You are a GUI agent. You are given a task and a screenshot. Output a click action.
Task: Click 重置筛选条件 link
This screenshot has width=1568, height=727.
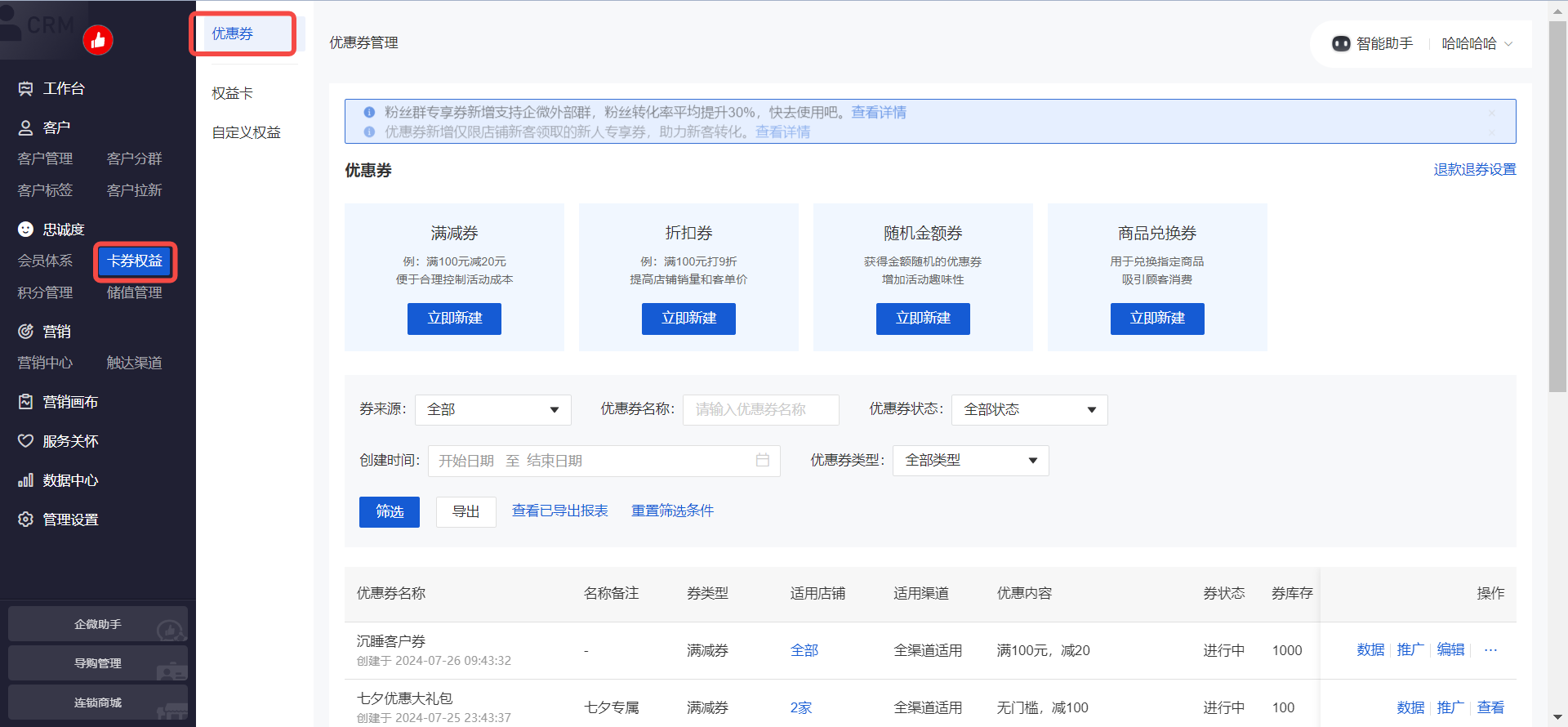673,511
